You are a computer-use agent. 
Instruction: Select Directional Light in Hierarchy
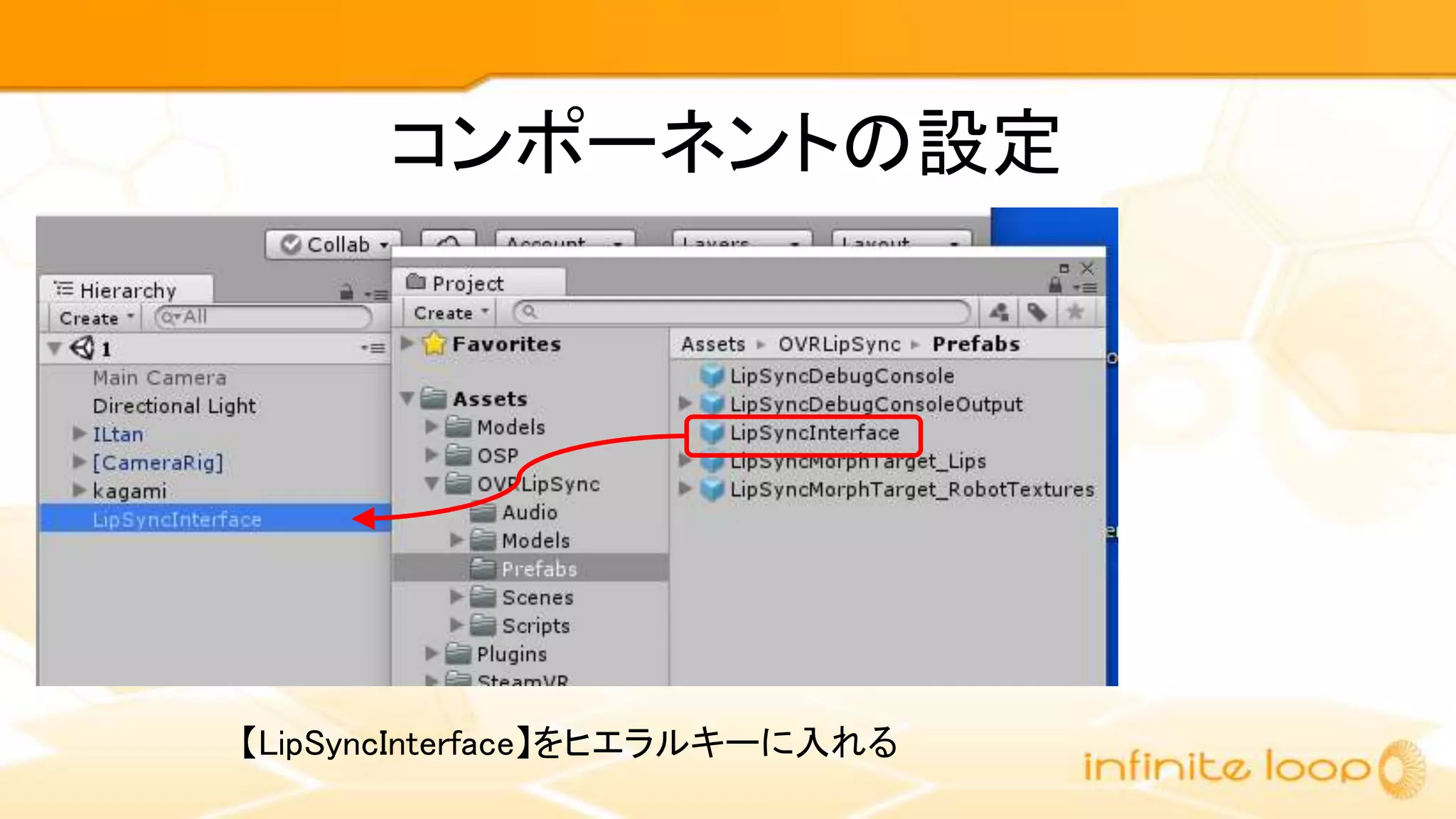point(174,406)
